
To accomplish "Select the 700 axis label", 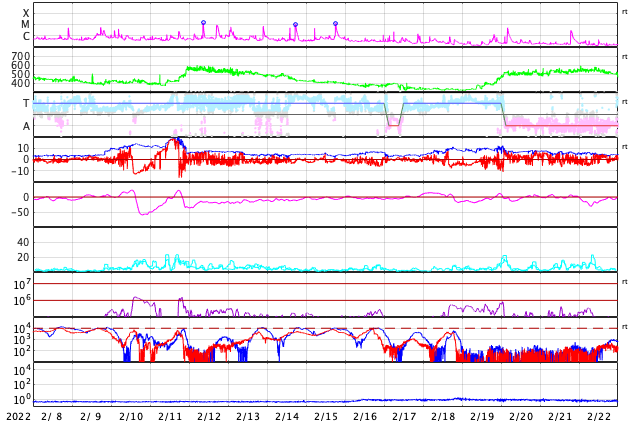I will click(21, 56).
